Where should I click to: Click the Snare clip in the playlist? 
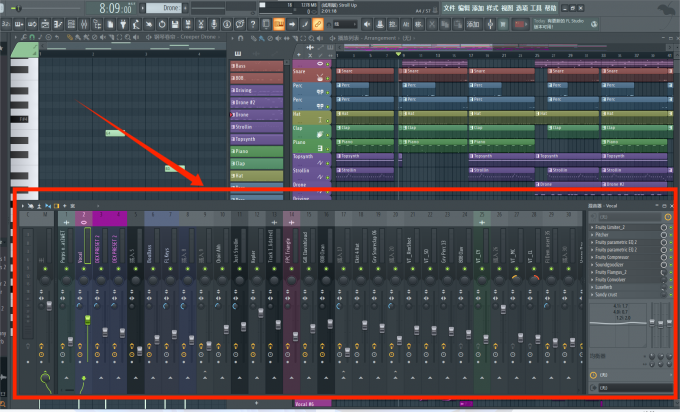(365, 71)
